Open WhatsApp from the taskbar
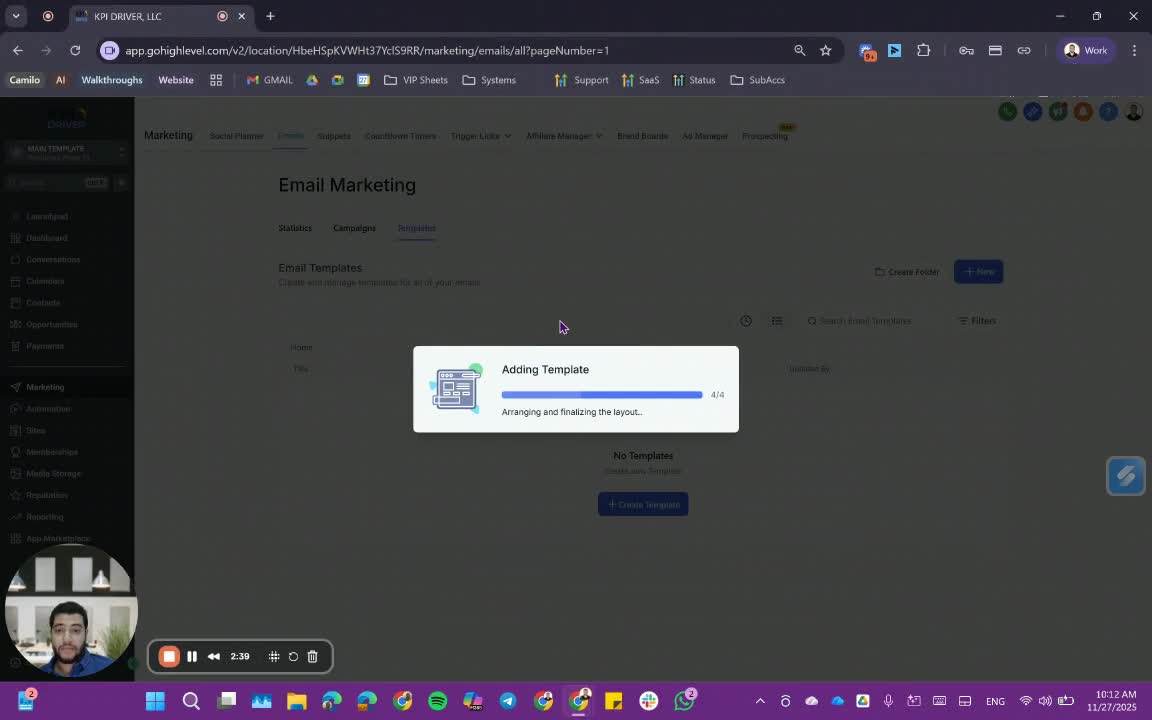The image size is (1152, 720). click(x=684, y=701)
